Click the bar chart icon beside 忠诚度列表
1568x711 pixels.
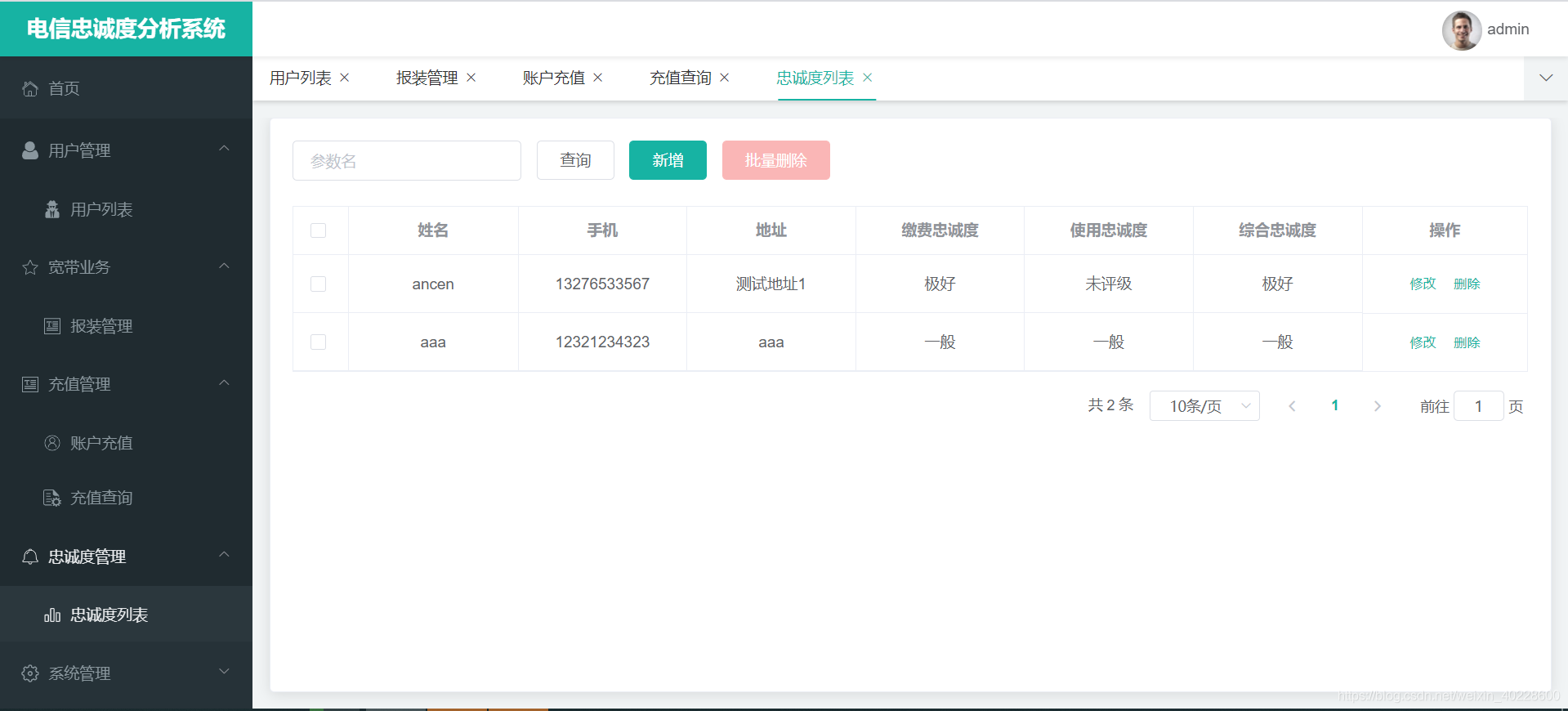coord(52,615)
